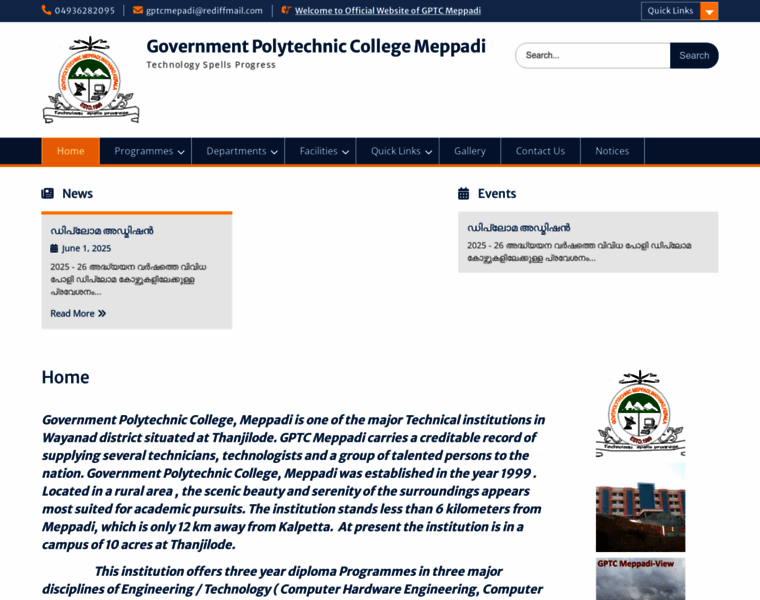Expand the Facilities chevron arrow

tap(346, 152)
